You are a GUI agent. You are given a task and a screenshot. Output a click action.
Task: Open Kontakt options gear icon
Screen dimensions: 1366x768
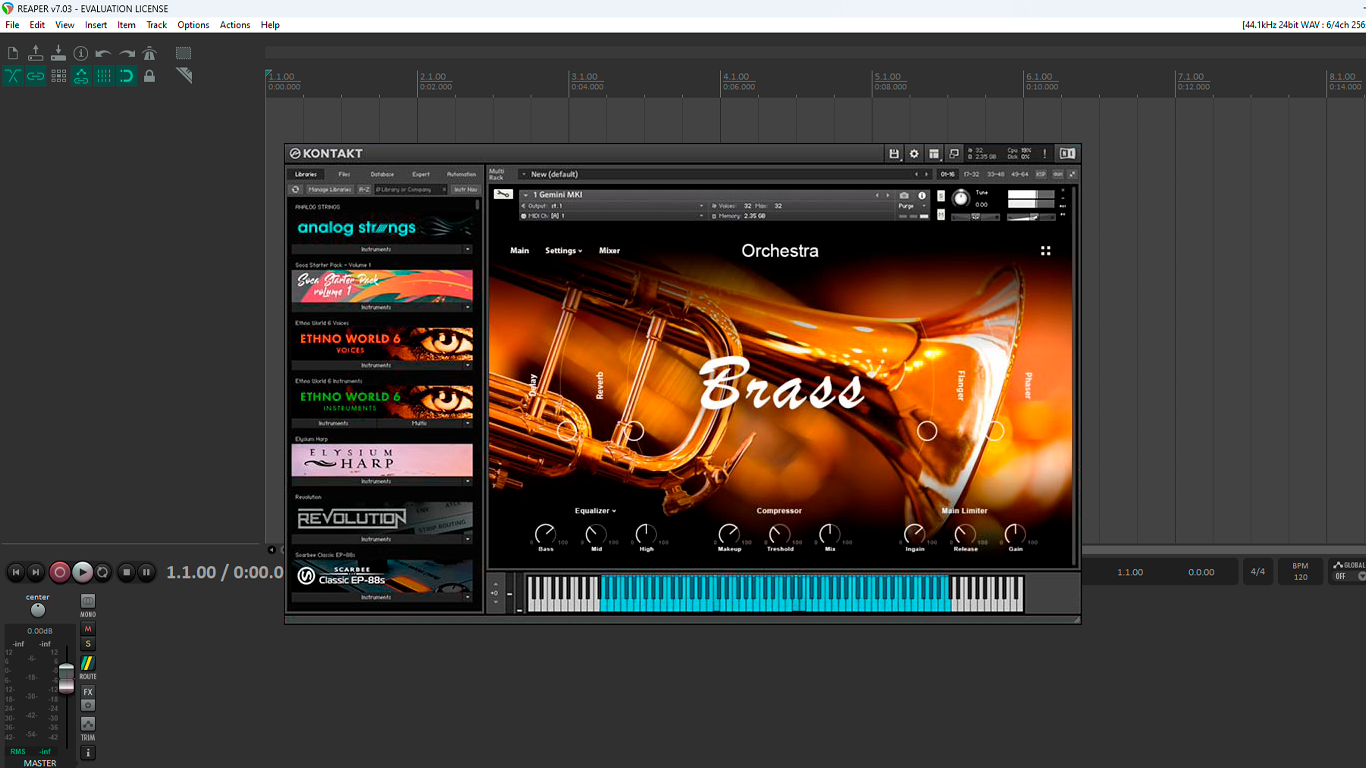[914, 154]
